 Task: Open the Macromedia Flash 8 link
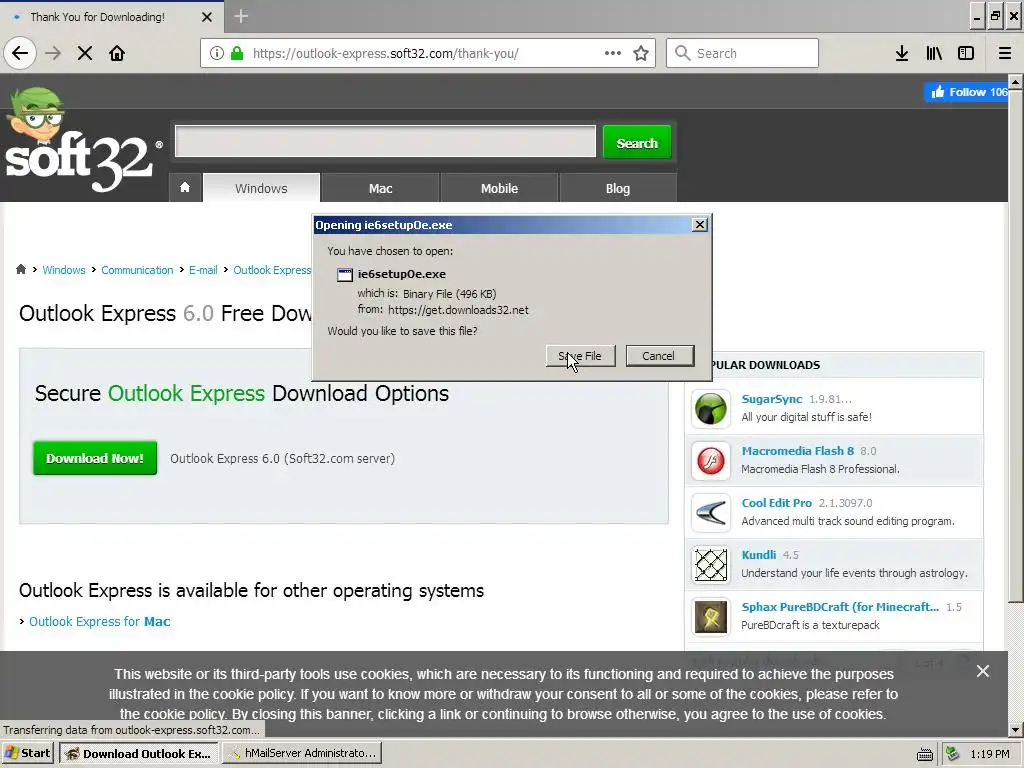point(797,451)
